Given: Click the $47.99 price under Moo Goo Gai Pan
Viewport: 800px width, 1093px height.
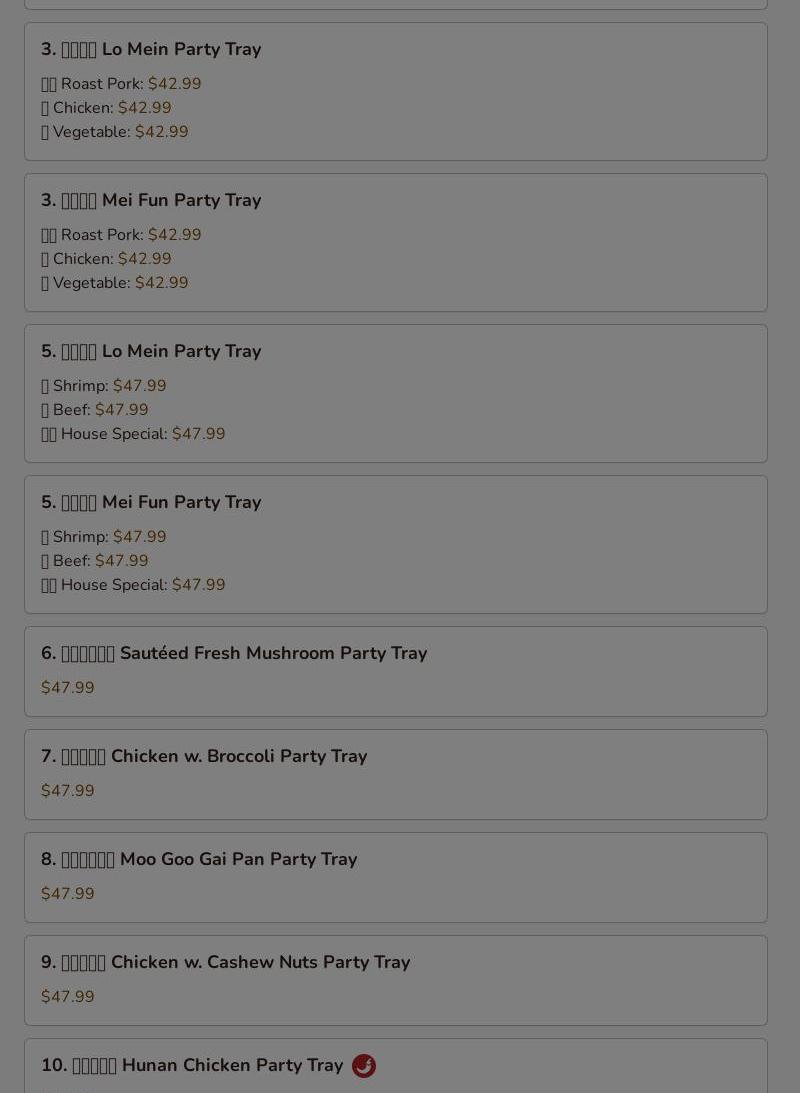Looking at the screenshot, I should [x=68, y=894].
